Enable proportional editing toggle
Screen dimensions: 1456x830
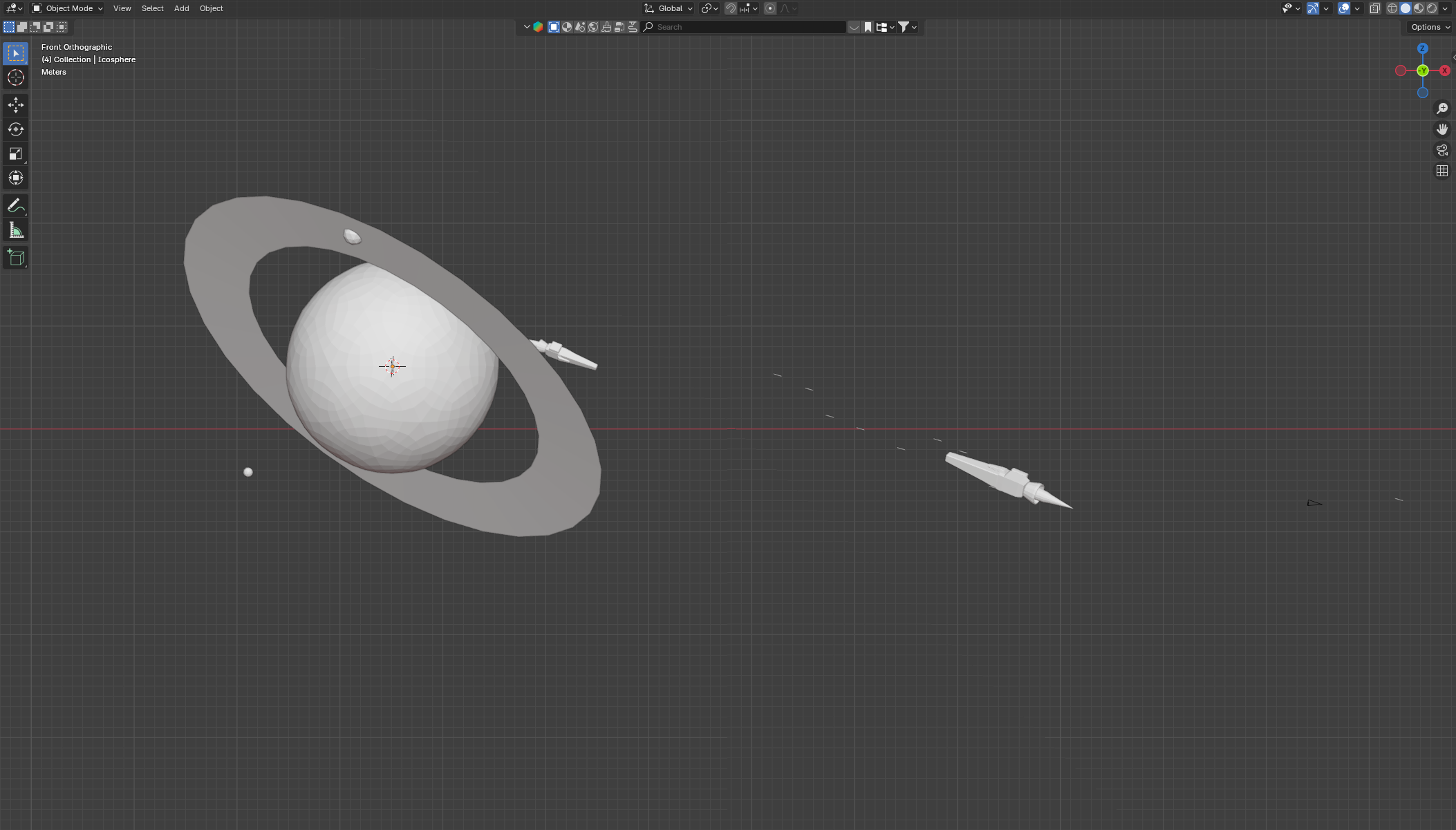pos(769,8)
